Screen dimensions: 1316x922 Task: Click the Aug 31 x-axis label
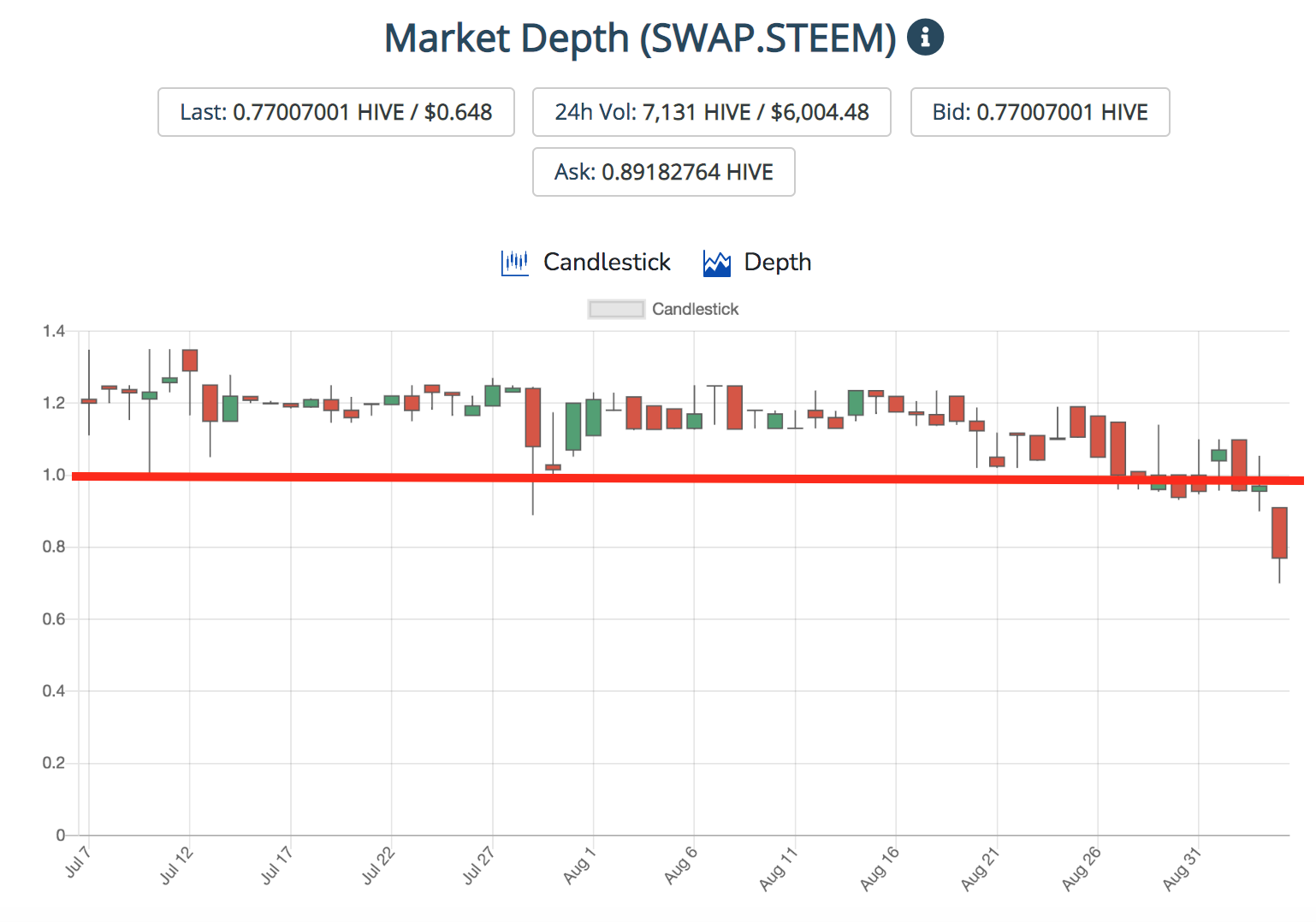1183,867
